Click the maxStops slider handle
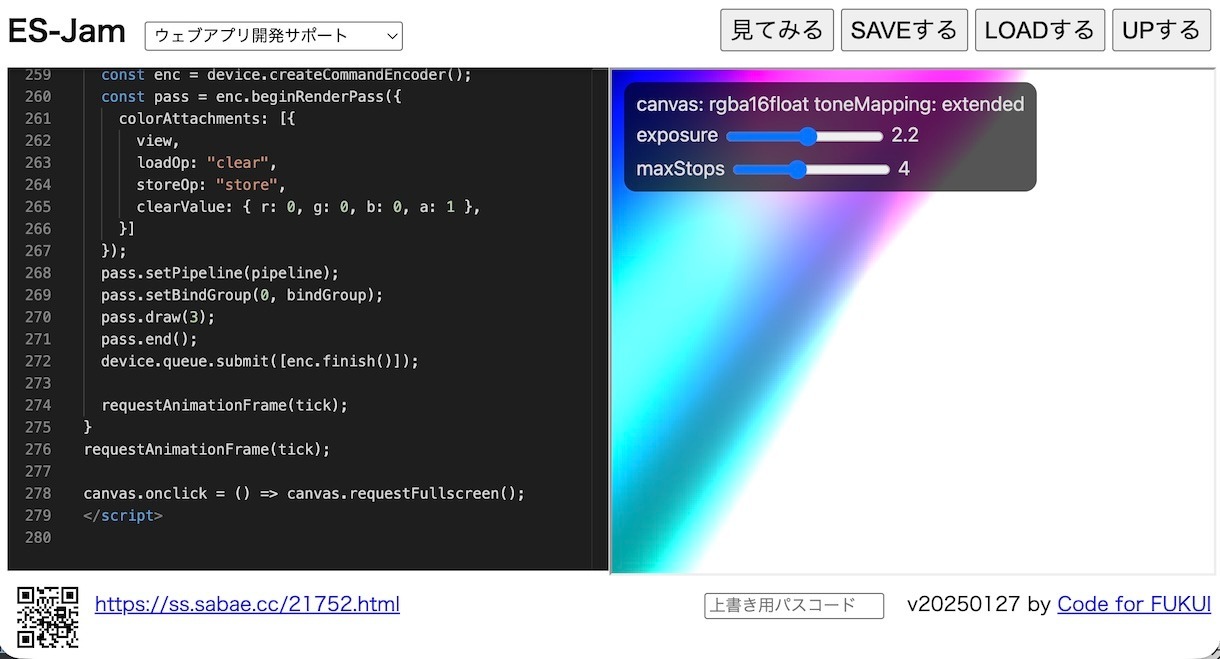The height and width of the screenshot is (659, 1220). click(x=797, y=170)
